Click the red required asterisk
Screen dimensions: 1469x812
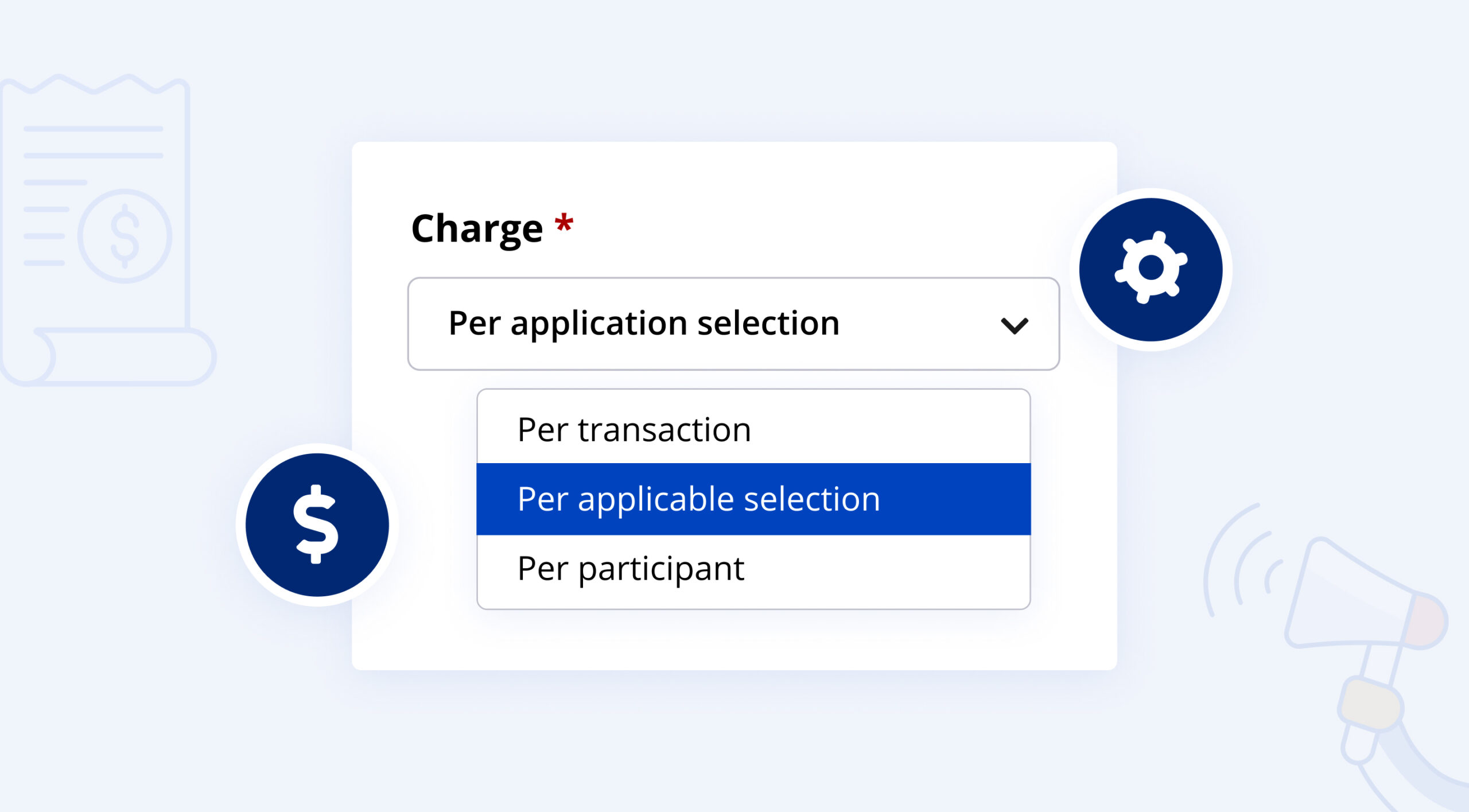point(563,223)
